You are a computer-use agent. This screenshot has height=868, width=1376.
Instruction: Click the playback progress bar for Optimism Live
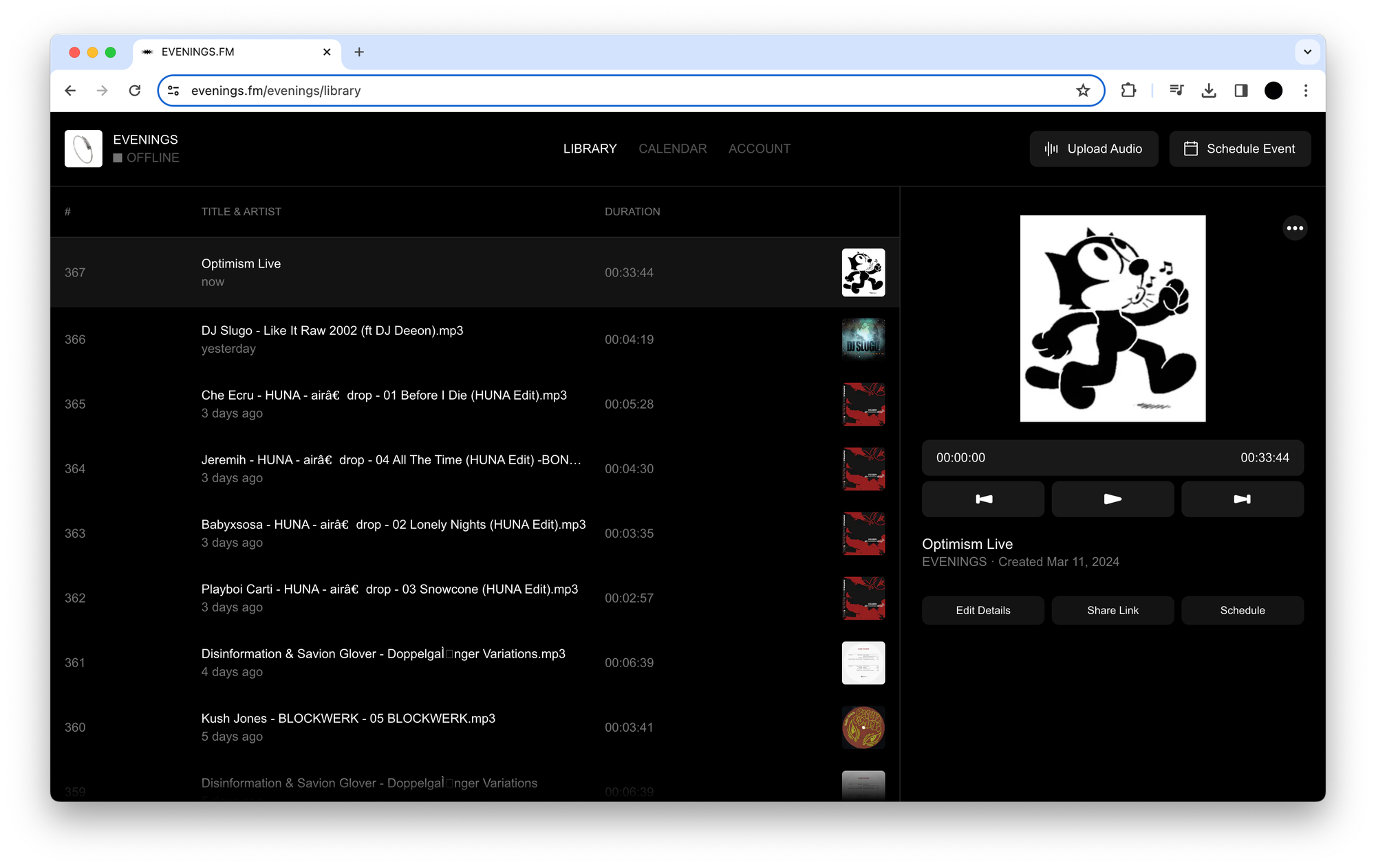point(1112,457)
